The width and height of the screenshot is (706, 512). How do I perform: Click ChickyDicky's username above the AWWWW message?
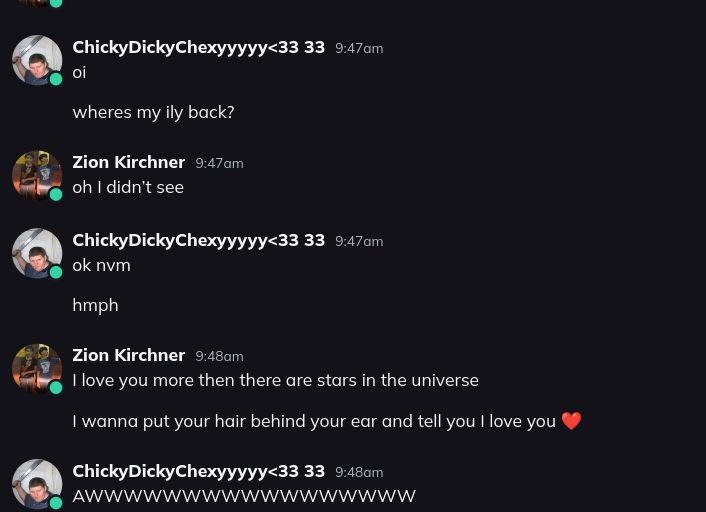pos(198,471)
